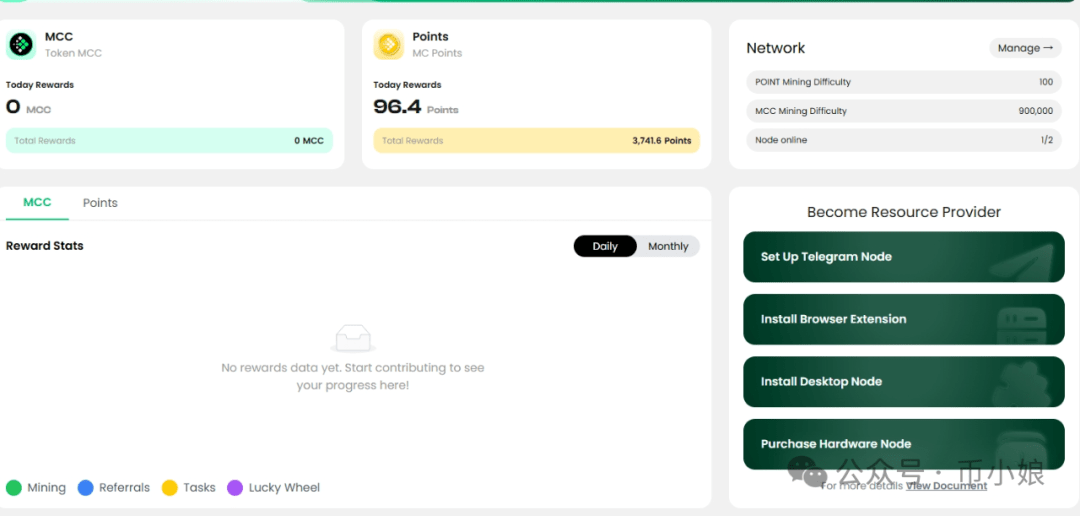Screen dimensions: 1080x516
Task: Toggle the purple Lucky Wheel legend dot
Action: pos(235,488)
